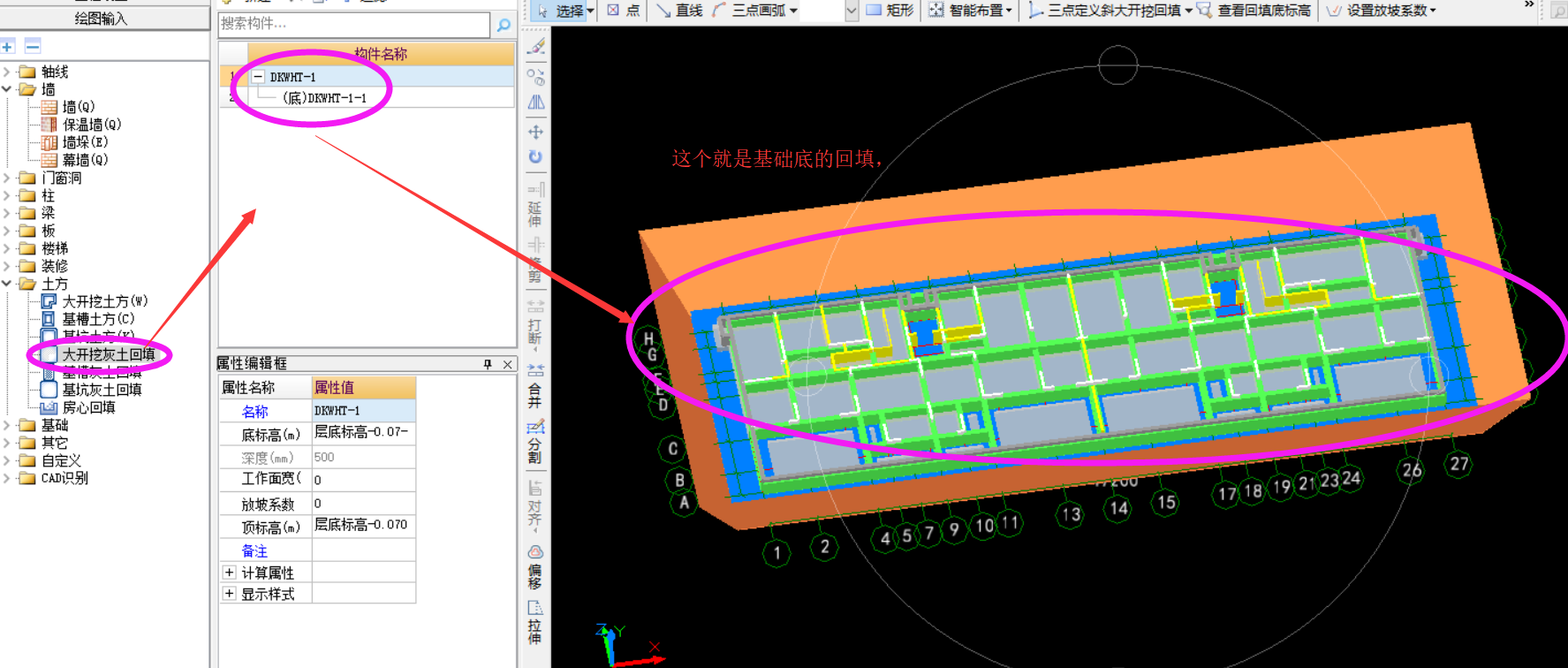The width and height of the screenshot is (1568, 668).
Task: Expand the 梁 tree folder
Action: point(7,213)
